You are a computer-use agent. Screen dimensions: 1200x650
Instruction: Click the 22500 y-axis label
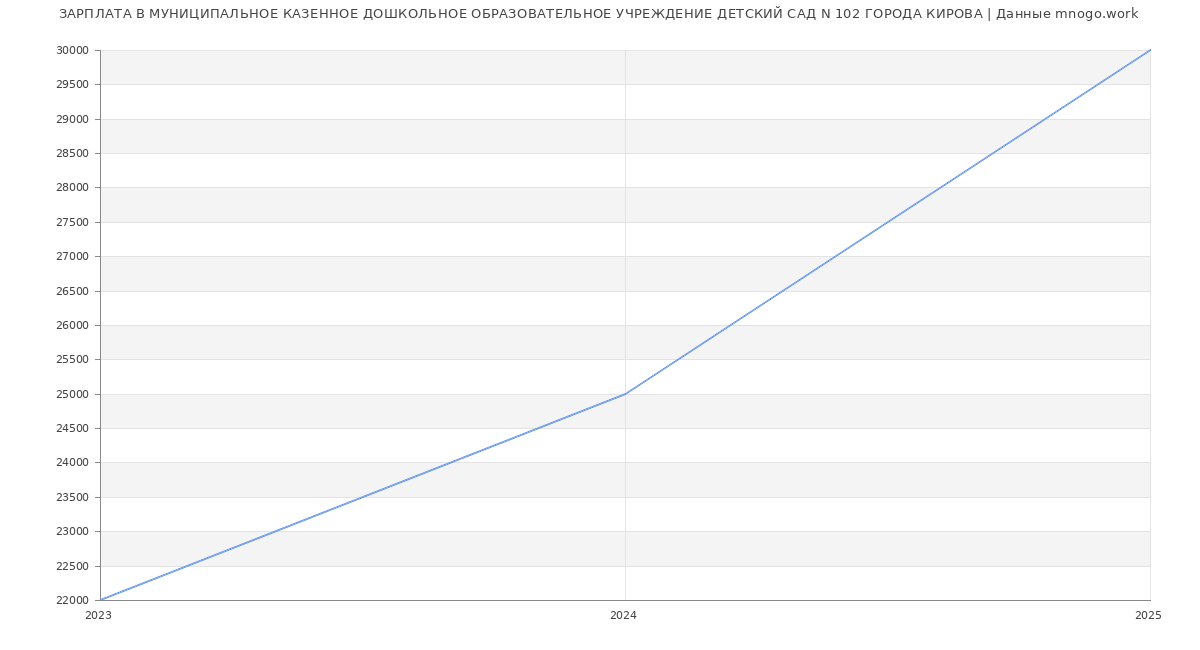72,566
